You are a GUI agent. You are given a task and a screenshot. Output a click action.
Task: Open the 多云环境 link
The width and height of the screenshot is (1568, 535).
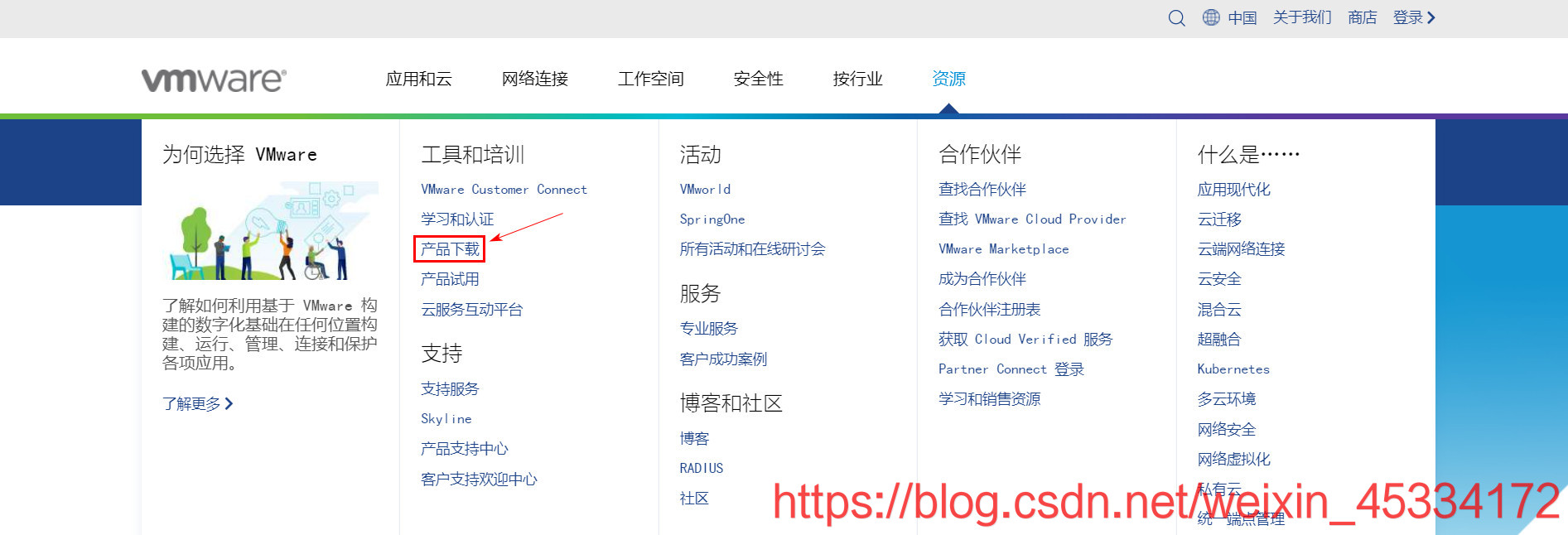point(1227,399)
